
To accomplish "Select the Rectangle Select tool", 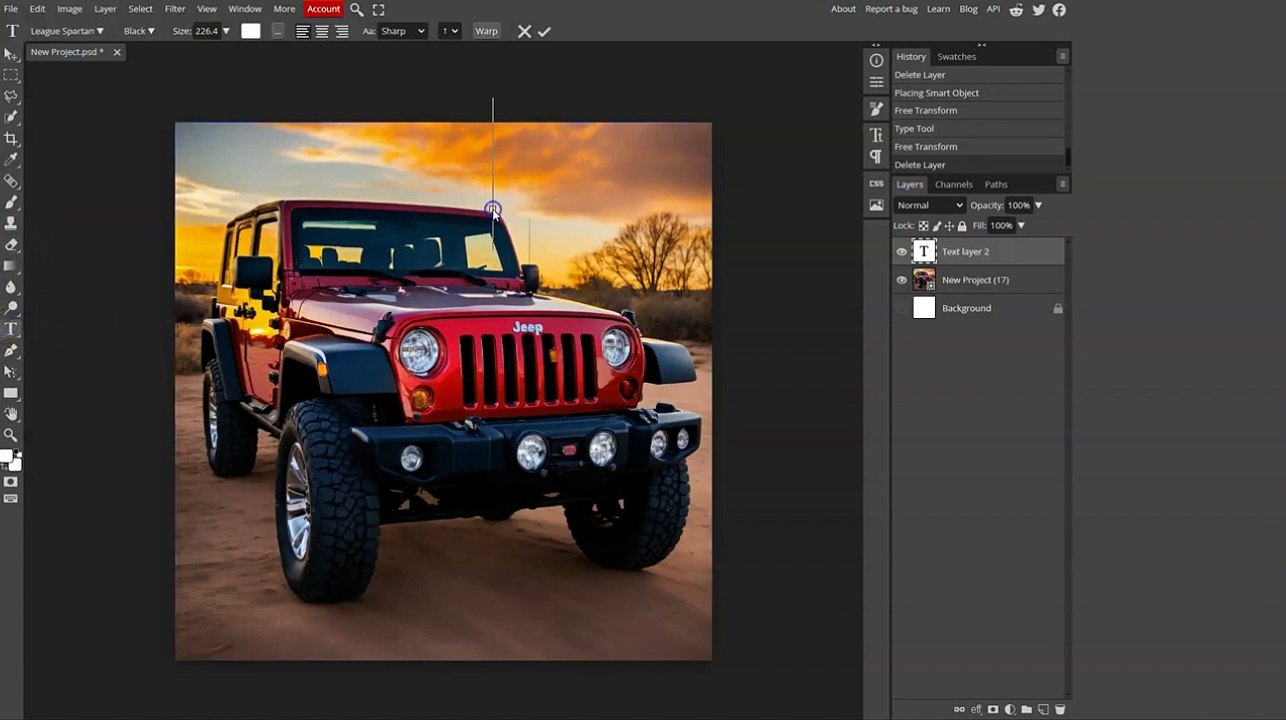I will [11, 75].
